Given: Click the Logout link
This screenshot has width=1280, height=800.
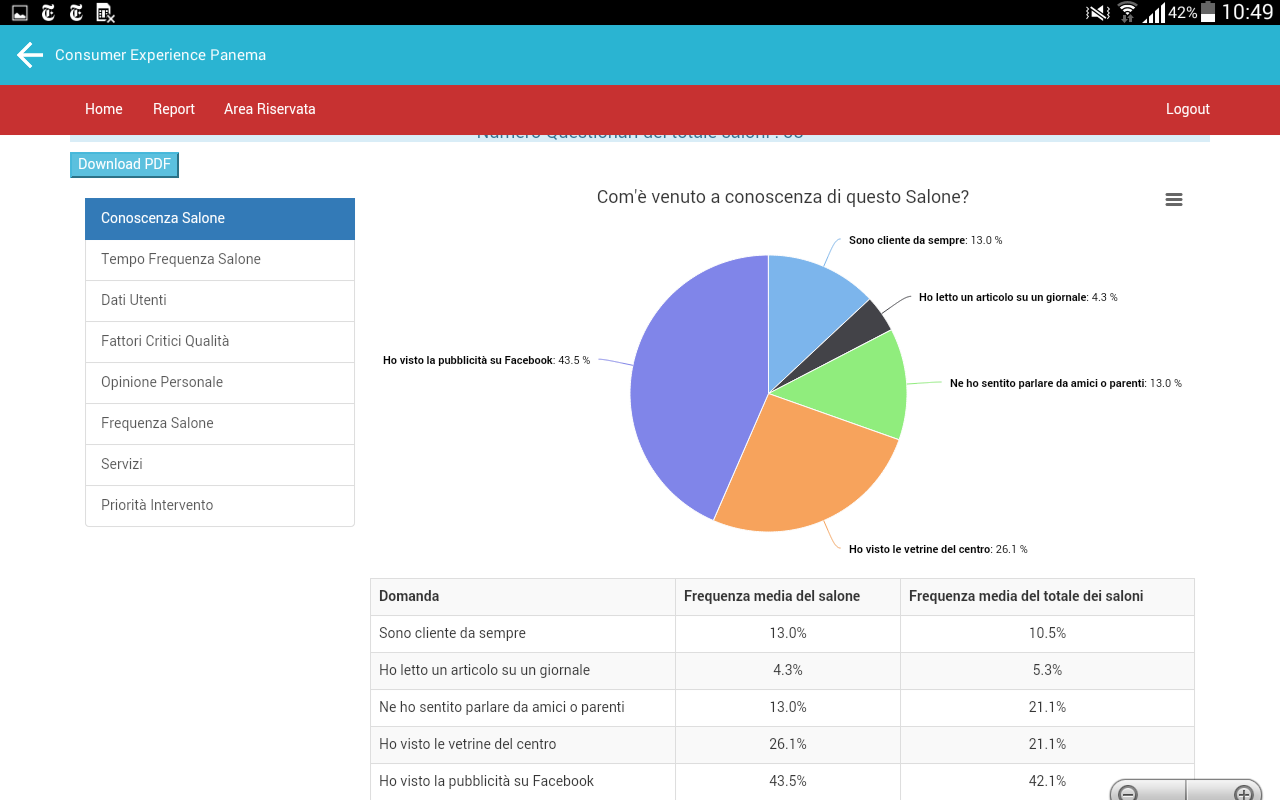Looking at the screenshot, I should click(x=1187, y=109).
